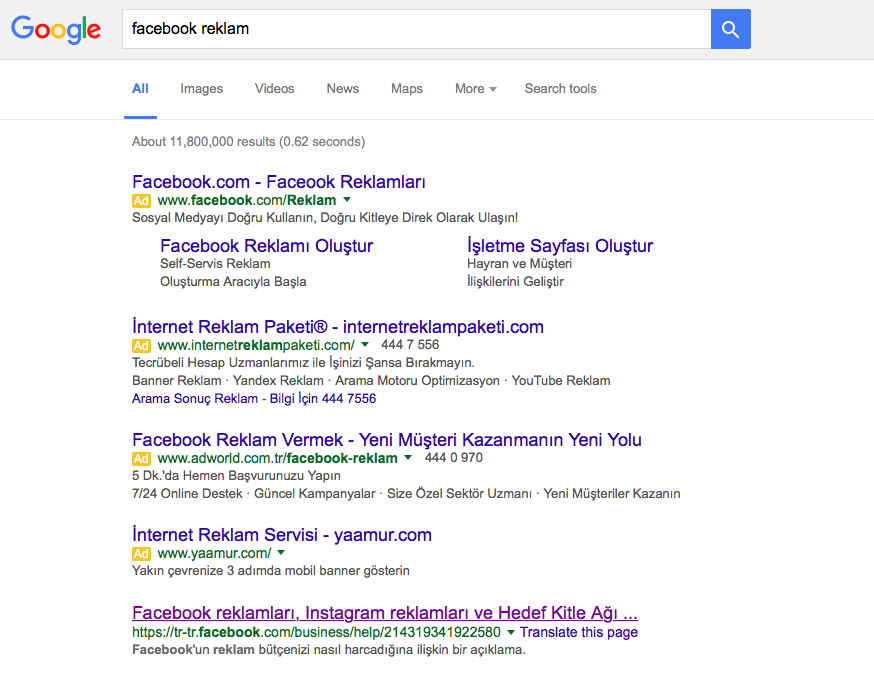The width and height of the screenshot is (874, 676).
Task: Open the İşletme Sayfası Oluştur sitelink
Action: point(560,246)
